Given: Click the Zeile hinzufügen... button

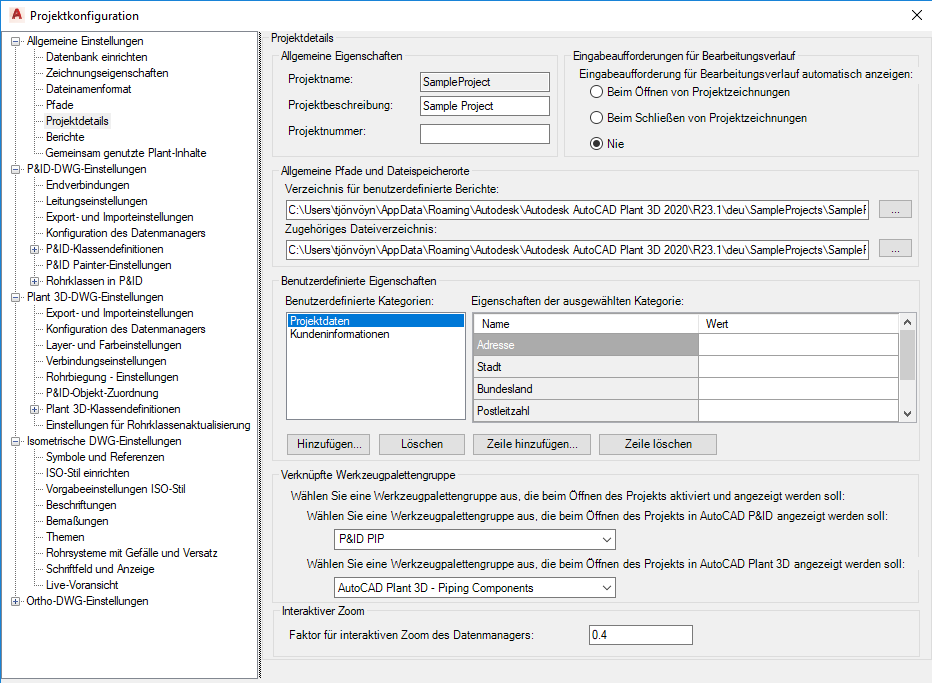Looking at the screenshot, I should point(532,444).
